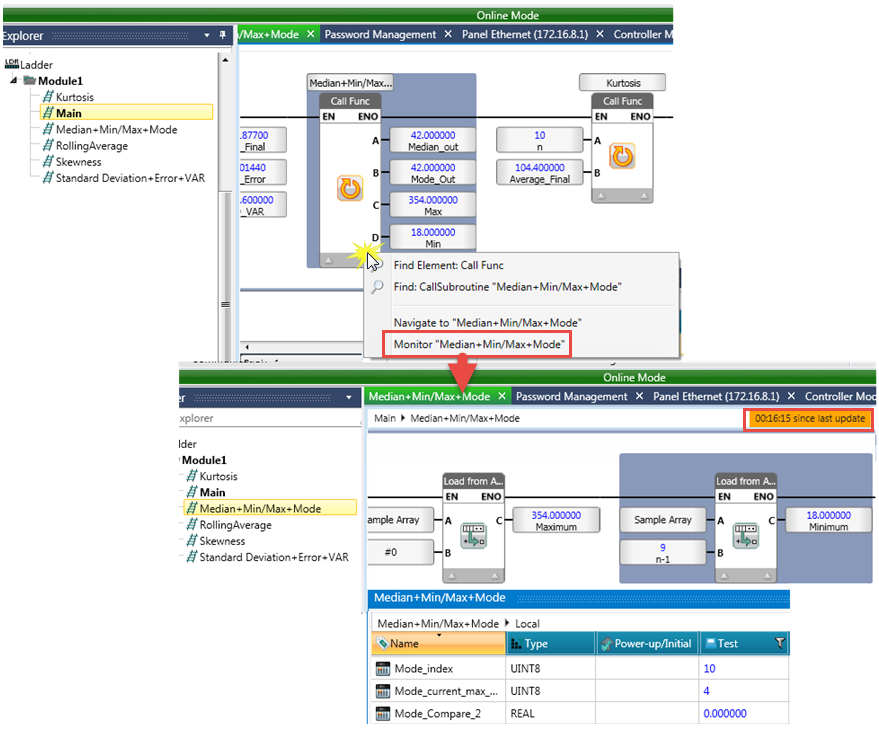
Task: Click the since last update timer badge
Action: [x=809, y=419]
